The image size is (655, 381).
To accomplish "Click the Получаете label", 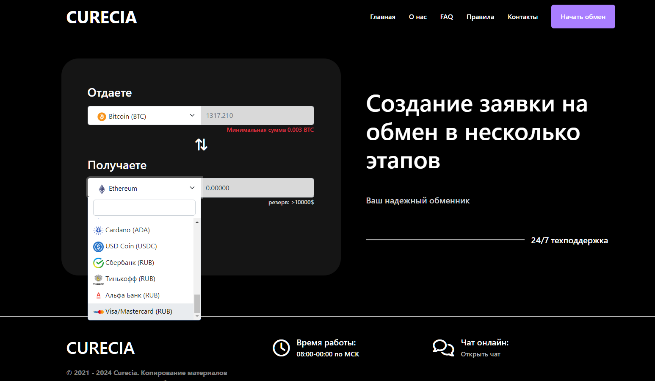I will 117,165.
